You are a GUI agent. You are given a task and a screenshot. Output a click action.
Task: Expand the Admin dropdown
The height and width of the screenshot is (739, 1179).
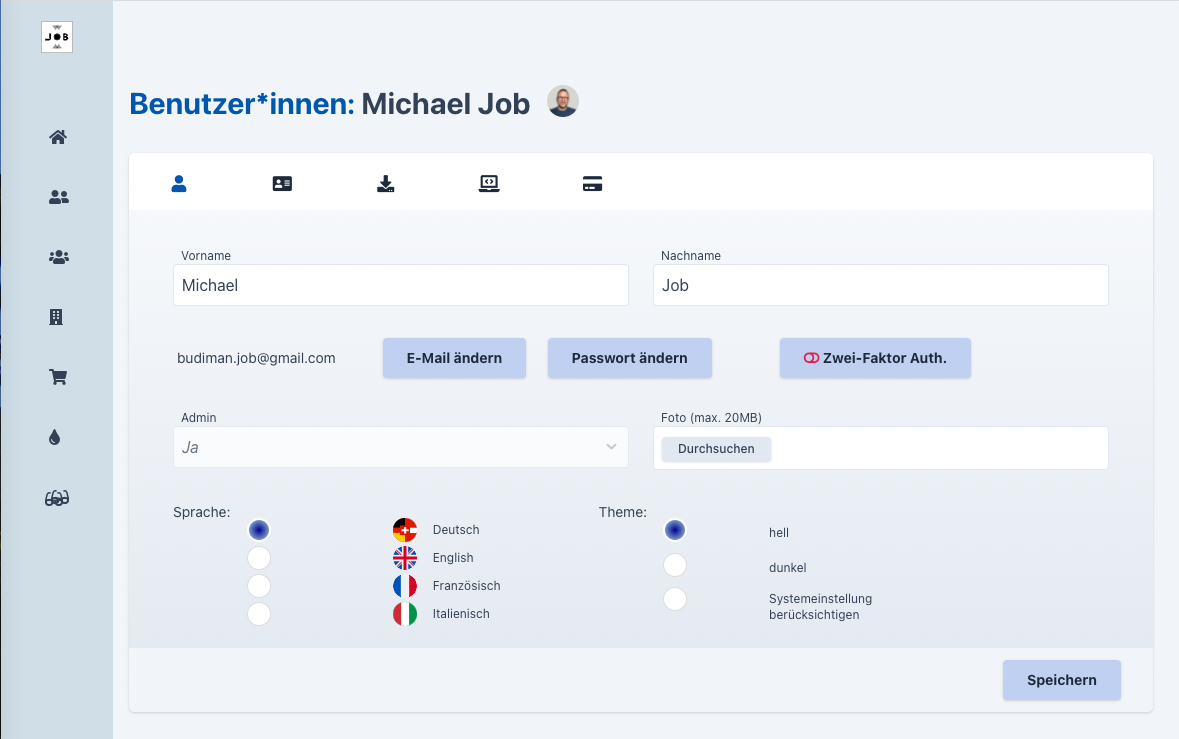(x=401, y=447)
